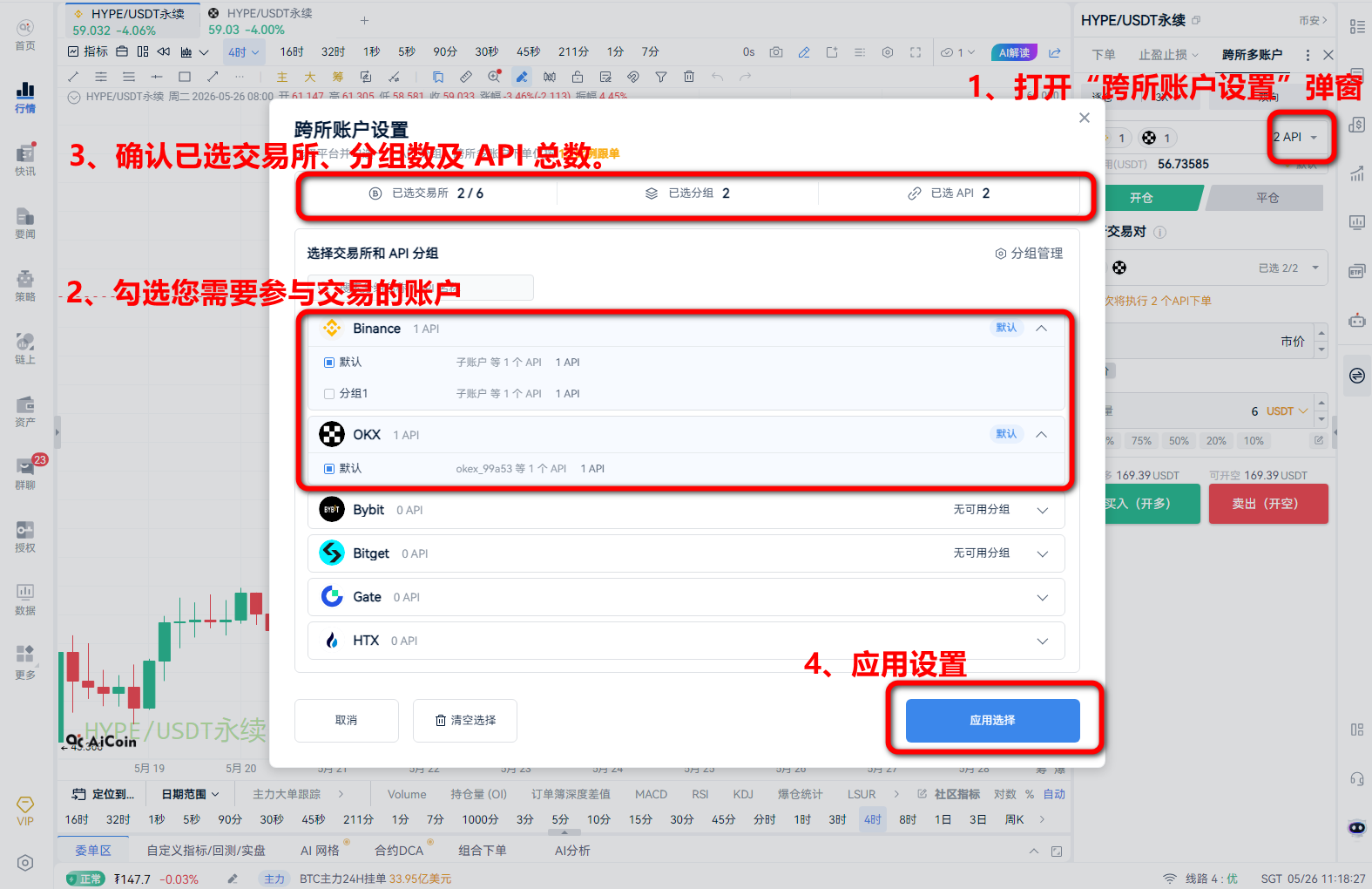1372x889 pixels.
Task: Expand the Bybit exchange row
Action: pyautogui.click(x=1043, y=511)
